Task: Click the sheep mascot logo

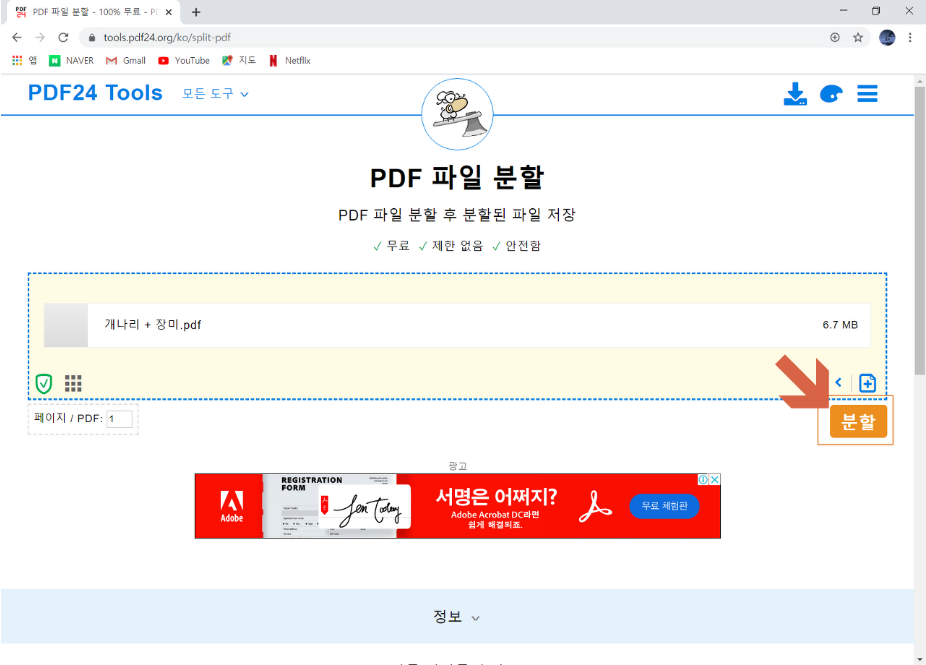Action: coord(457,114)
